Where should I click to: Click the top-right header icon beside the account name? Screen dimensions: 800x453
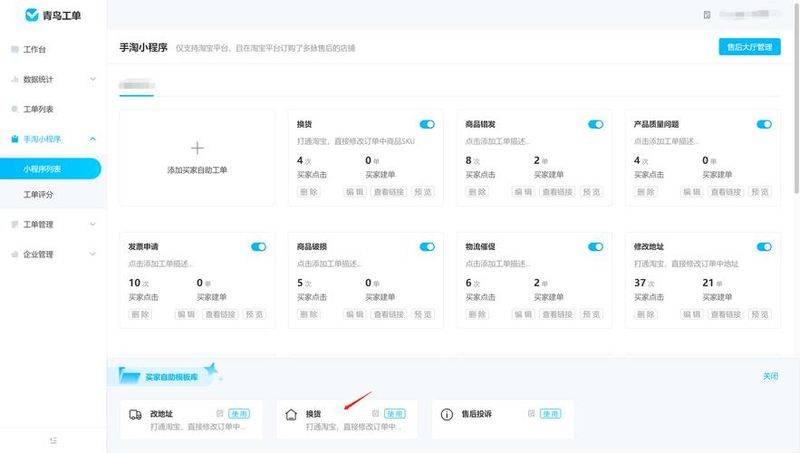tap(707, 15)
